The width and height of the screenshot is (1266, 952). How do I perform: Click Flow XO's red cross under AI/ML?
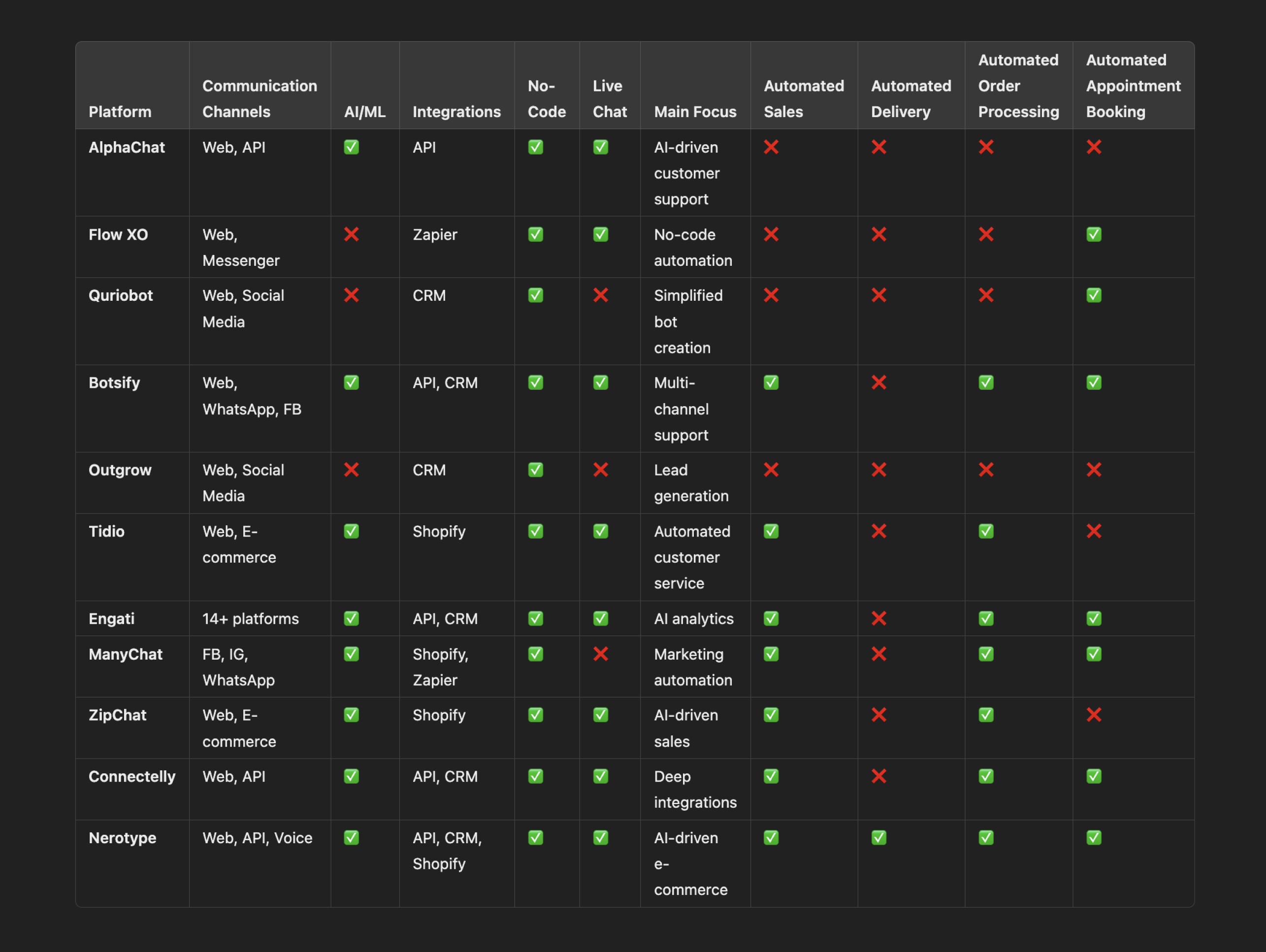pyautogui.click(x=352, y=234)
